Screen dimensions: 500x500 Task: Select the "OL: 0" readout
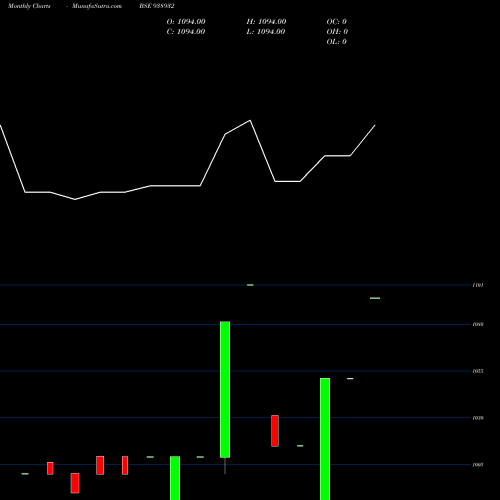point(337,42)
